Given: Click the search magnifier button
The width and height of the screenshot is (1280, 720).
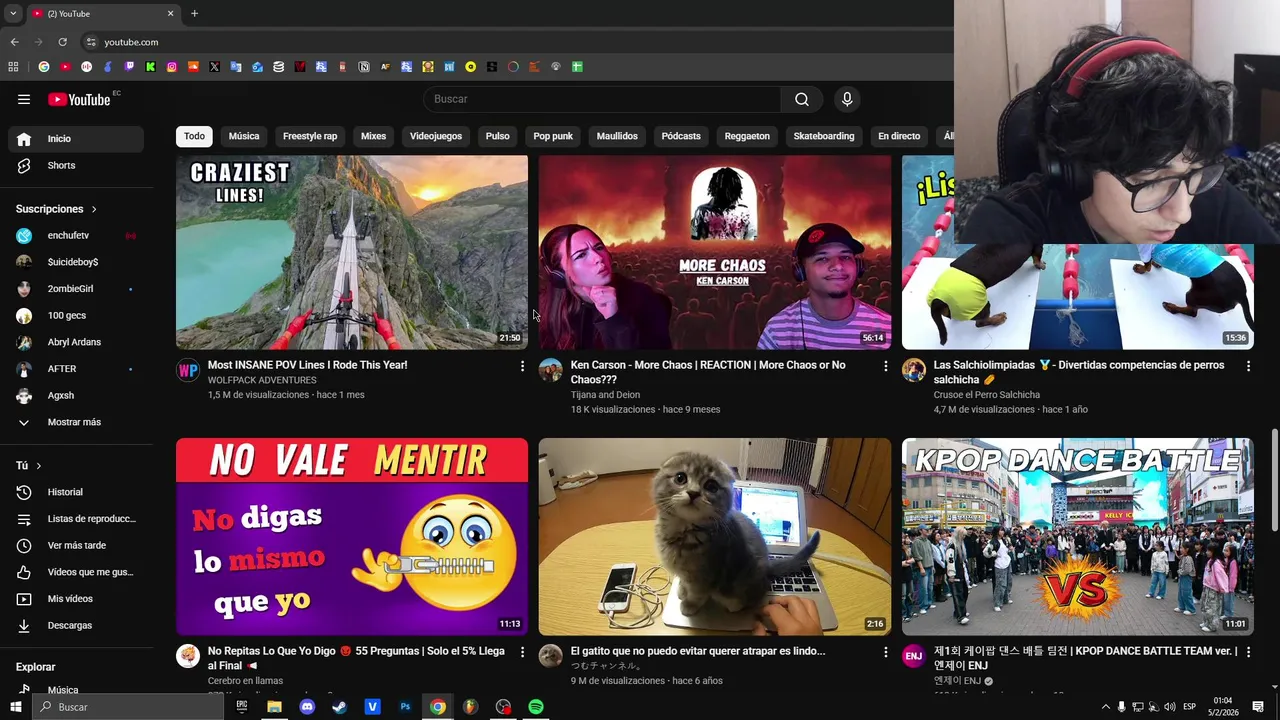Looking at the screenshot, I should pyautogui.click(x=802, y=99).
